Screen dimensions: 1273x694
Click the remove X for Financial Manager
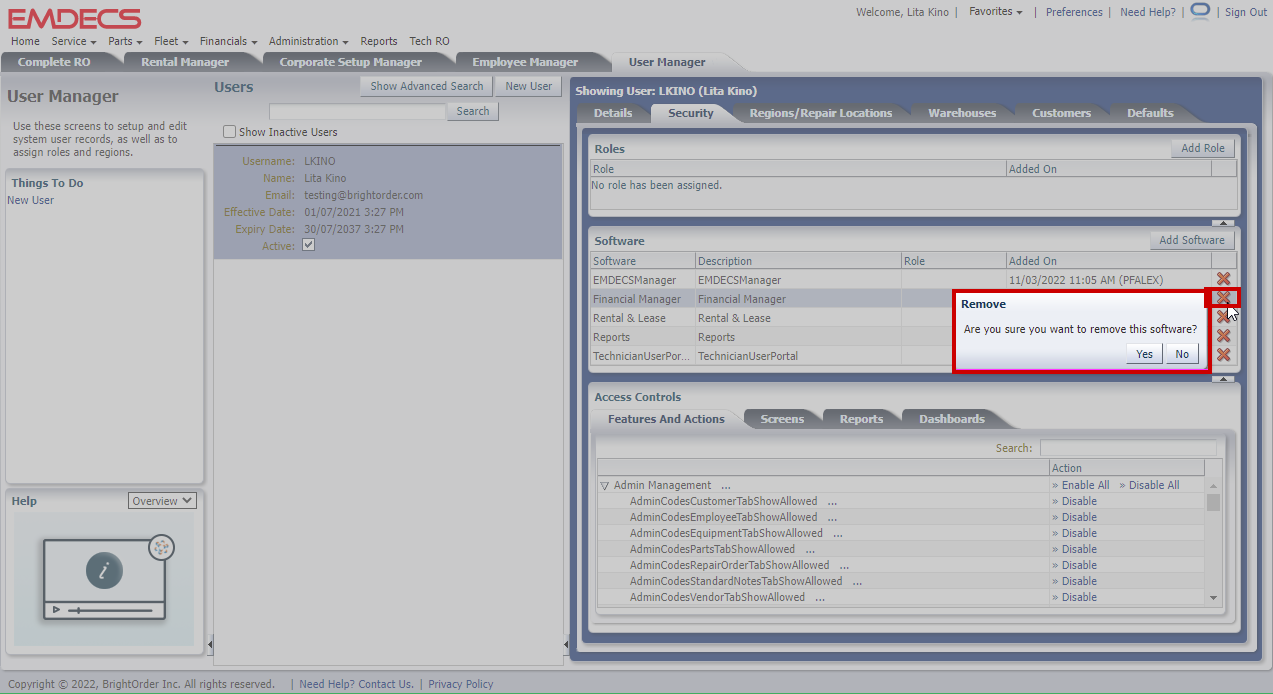tap(1223, 298)
